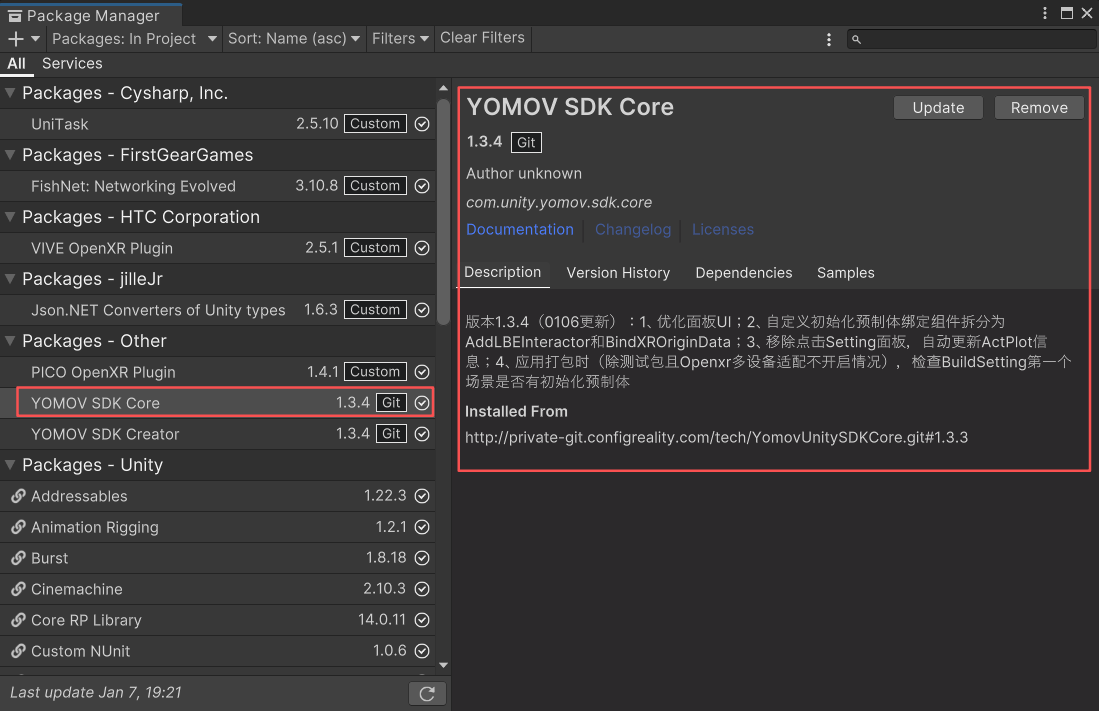The image size is (1099, 711).
Task: Select the All tab
Action: coord(16,64)
